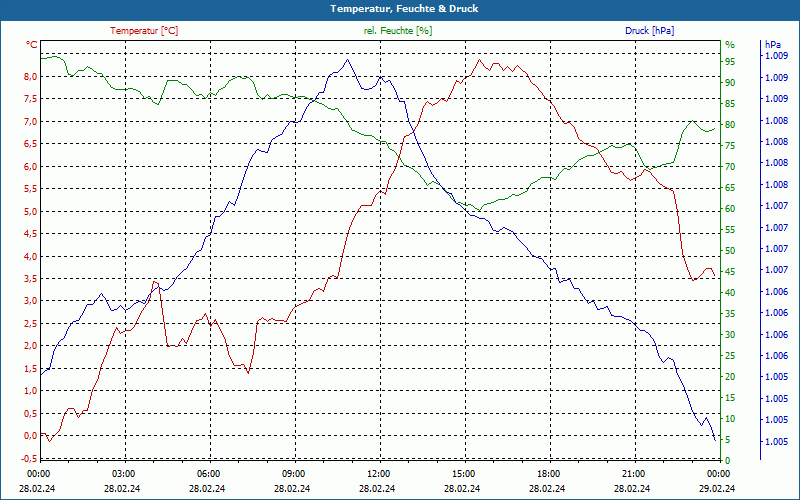Click the '00:00' label above the 29.02.24 date
800x500 pixels.
pyautogui.click(x=719, y=473)
